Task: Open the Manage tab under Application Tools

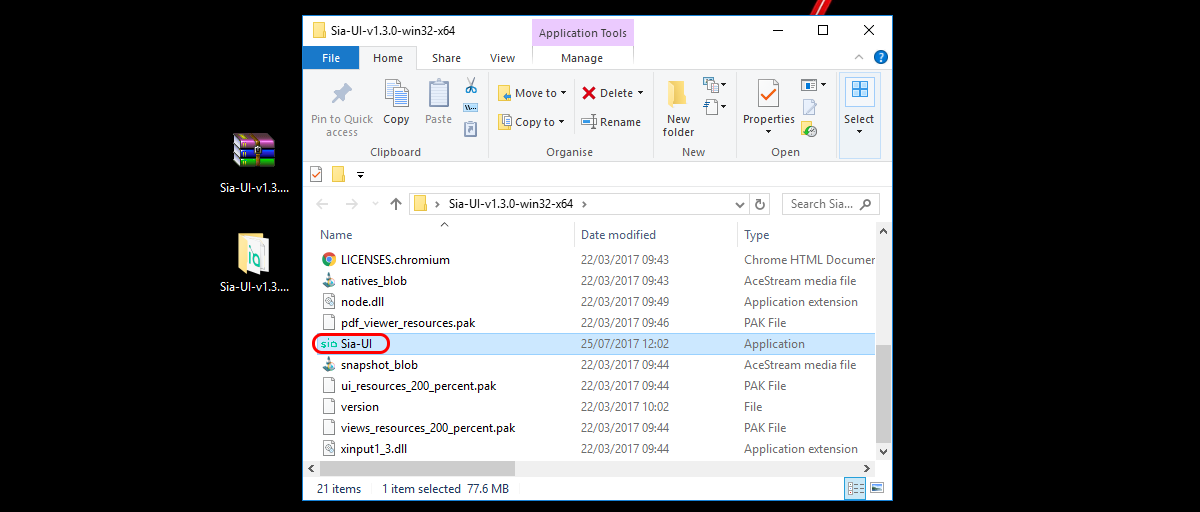Action: tap(582, 58)
